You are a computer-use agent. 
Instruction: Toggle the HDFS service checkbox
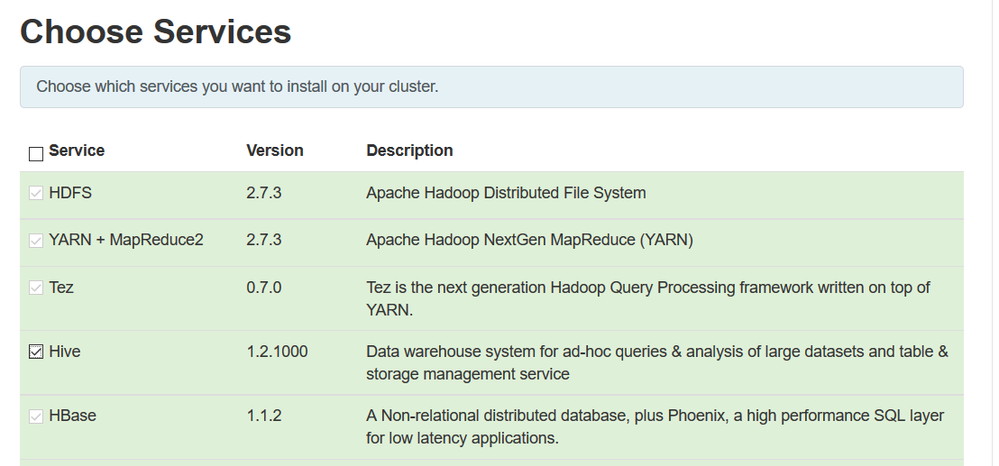(x=36, y=193)
